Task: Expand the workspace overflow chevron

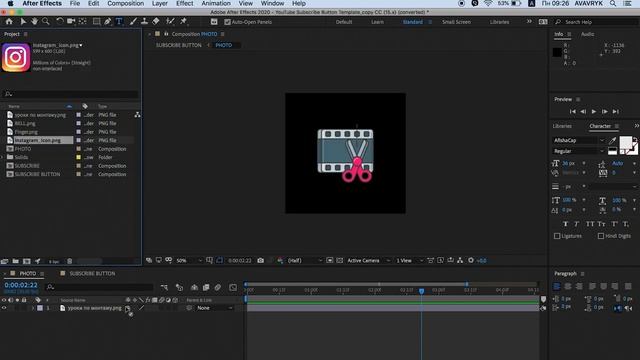Action: [529, 22]
